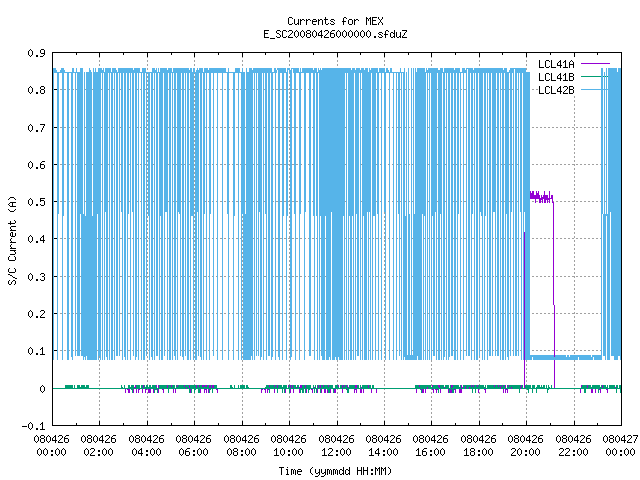Click the y-axis value 0.4
Image resolution: width=640 pixels, height=480 pixels.
36,239
